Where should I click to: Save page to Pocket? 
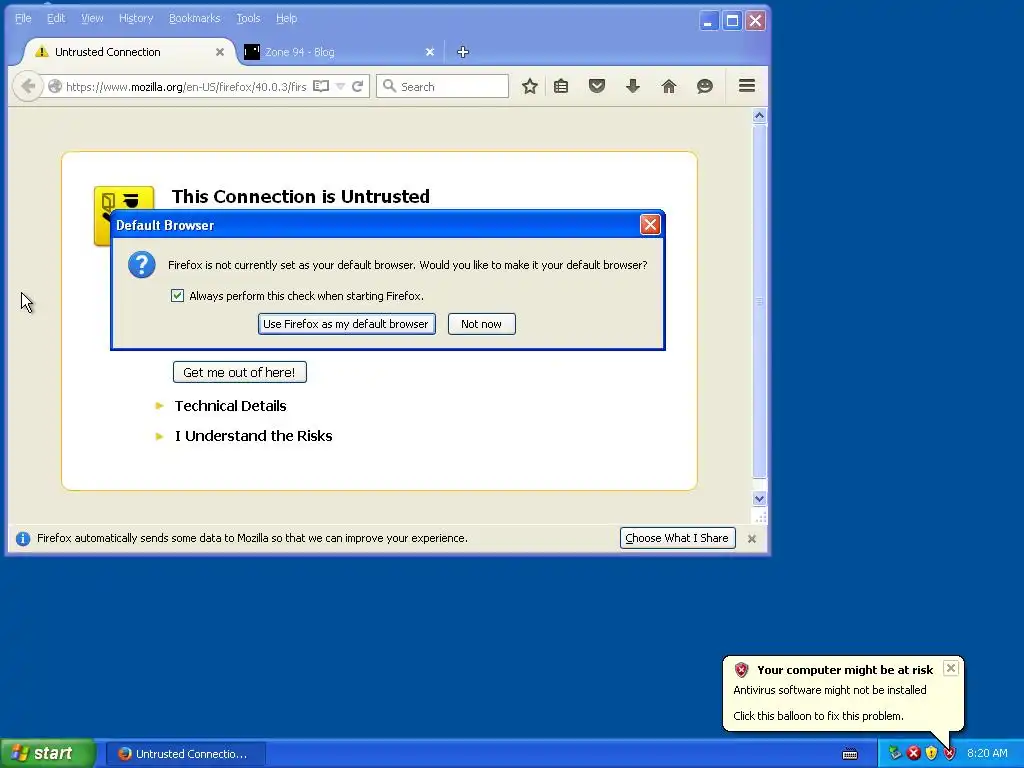coord(597,86)
